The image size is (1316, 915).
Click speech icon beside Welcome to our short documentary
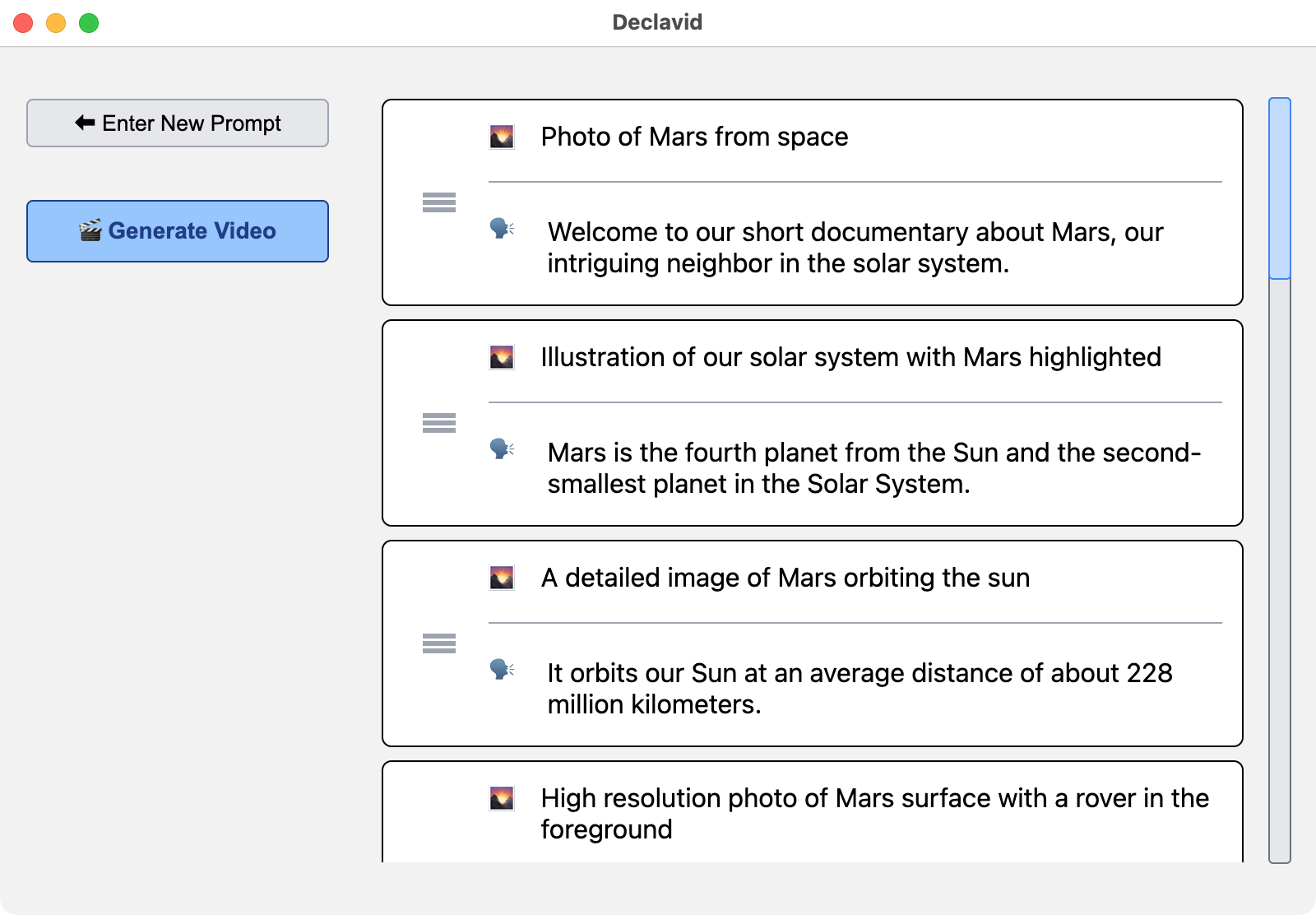point(502,228)
